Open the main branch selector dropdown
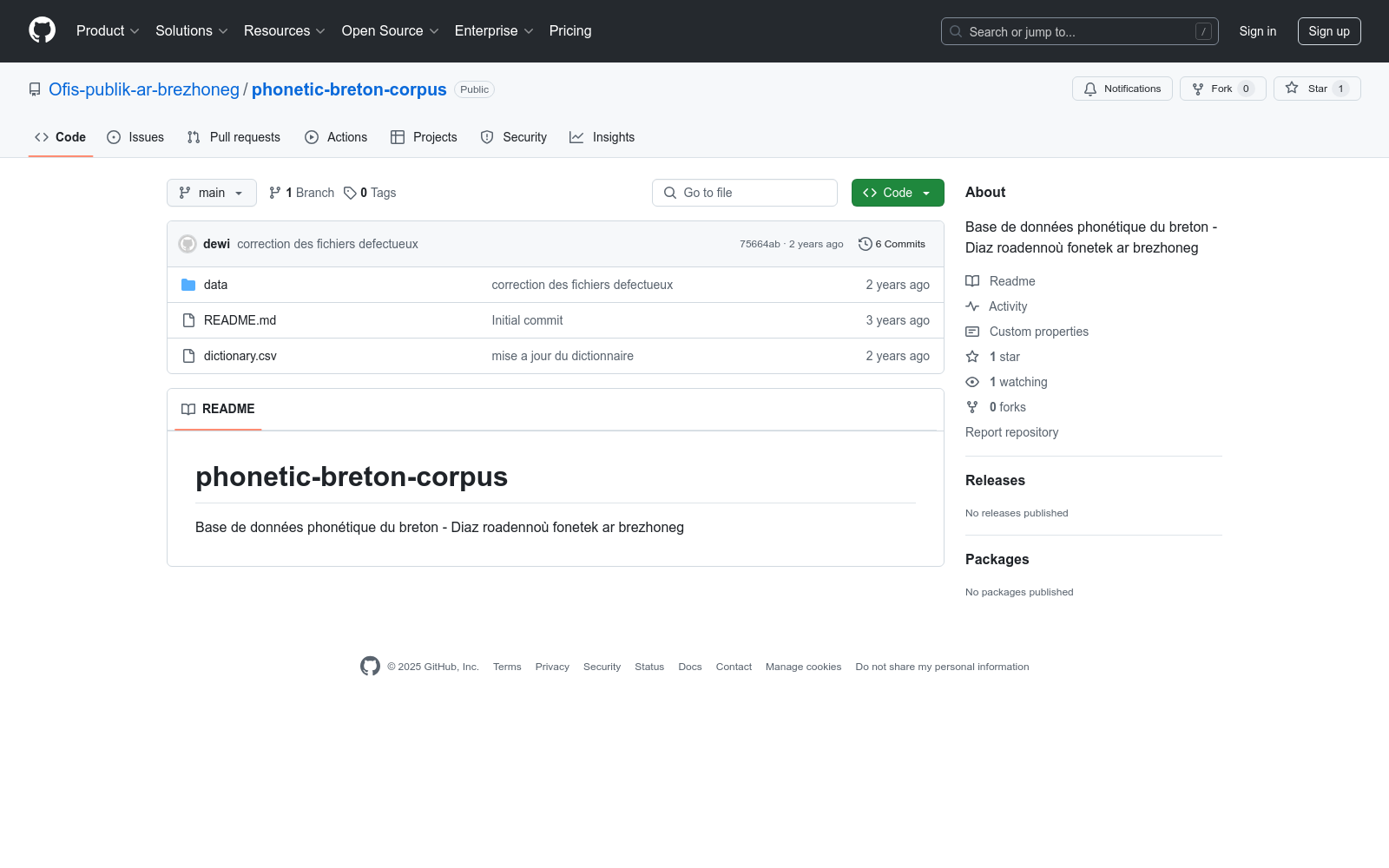The width and height of the screenshot is (1389, 868). coord(212,193)
